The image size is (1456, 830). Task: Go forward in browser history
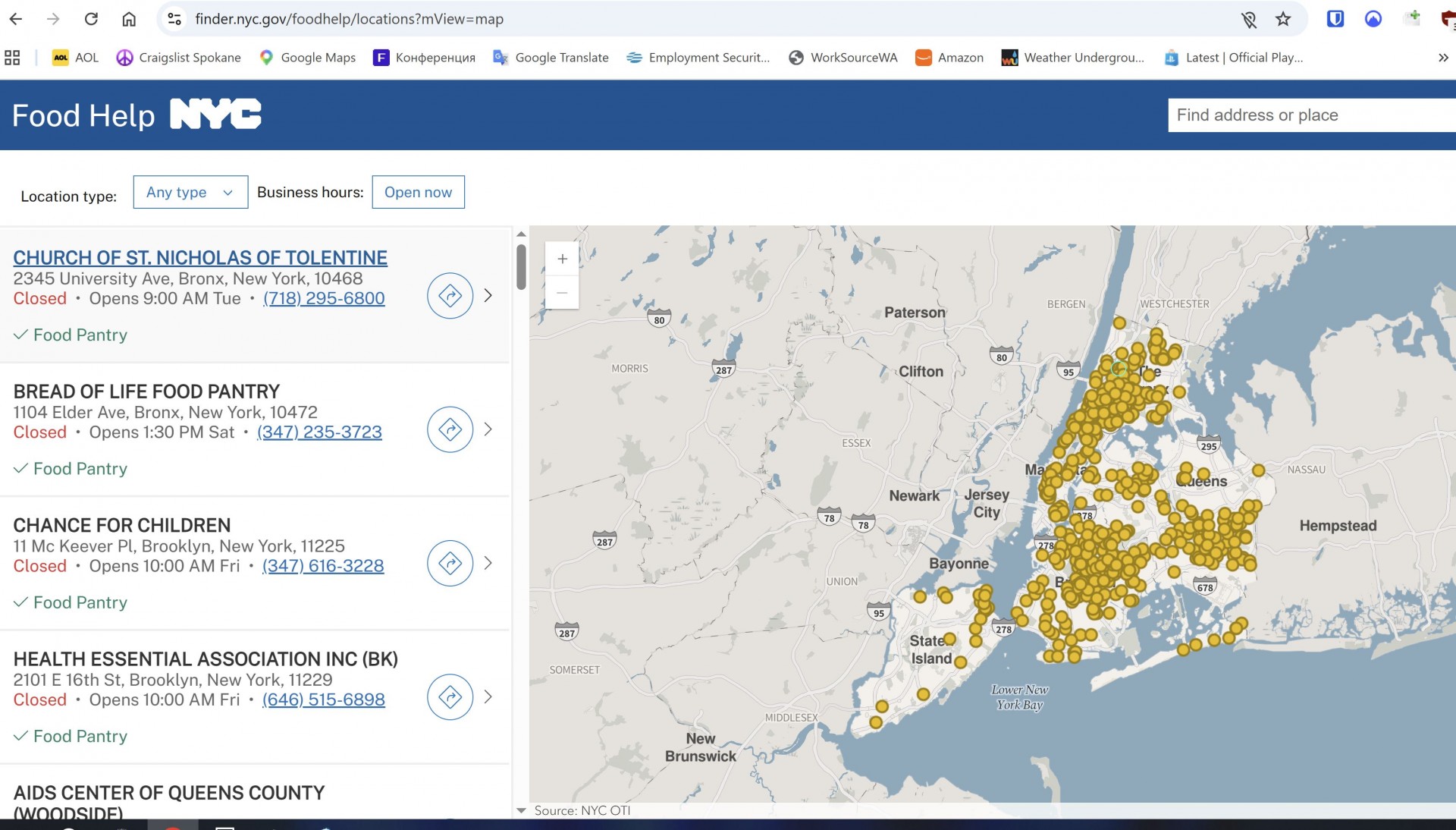tap(53, 19)
